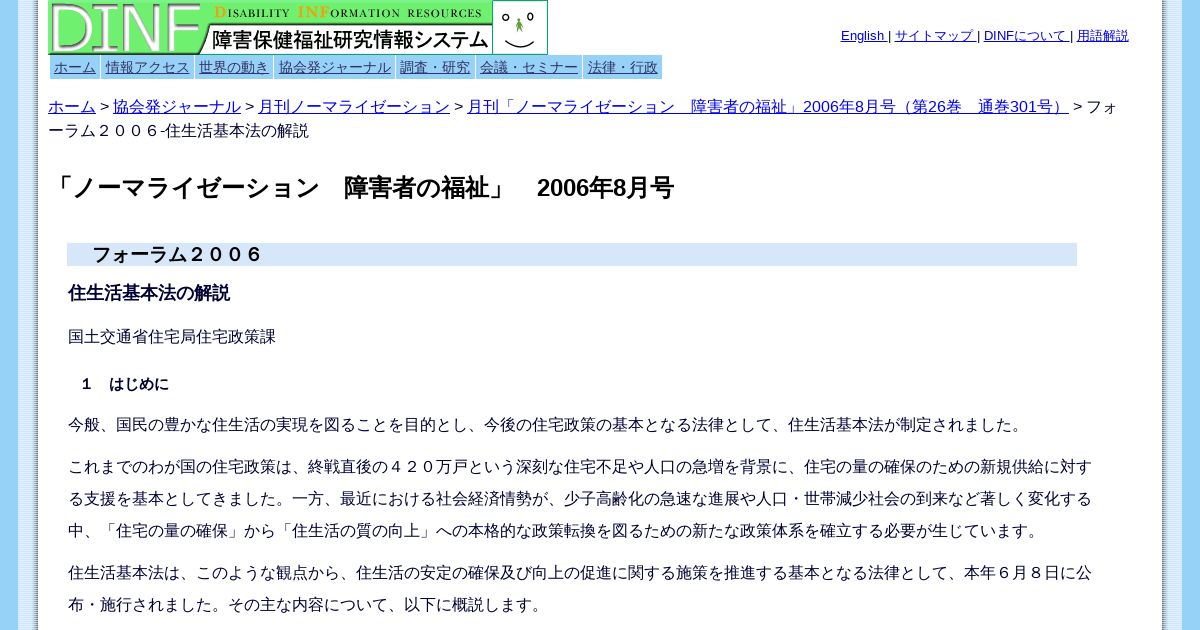
Task: Open the 用語解説 link
Action: tap(1103, 36)
